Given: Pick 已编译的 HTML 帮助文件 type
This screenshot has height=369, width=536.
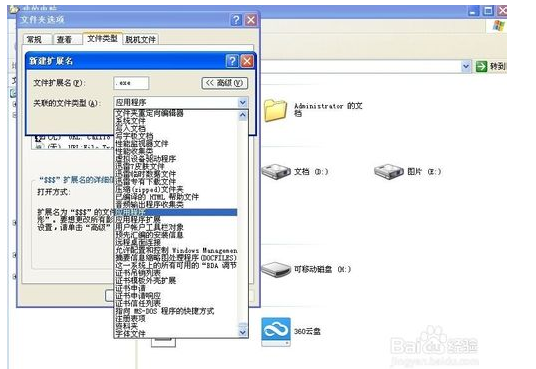Looking at the screenshot, I should click(176, 197).
